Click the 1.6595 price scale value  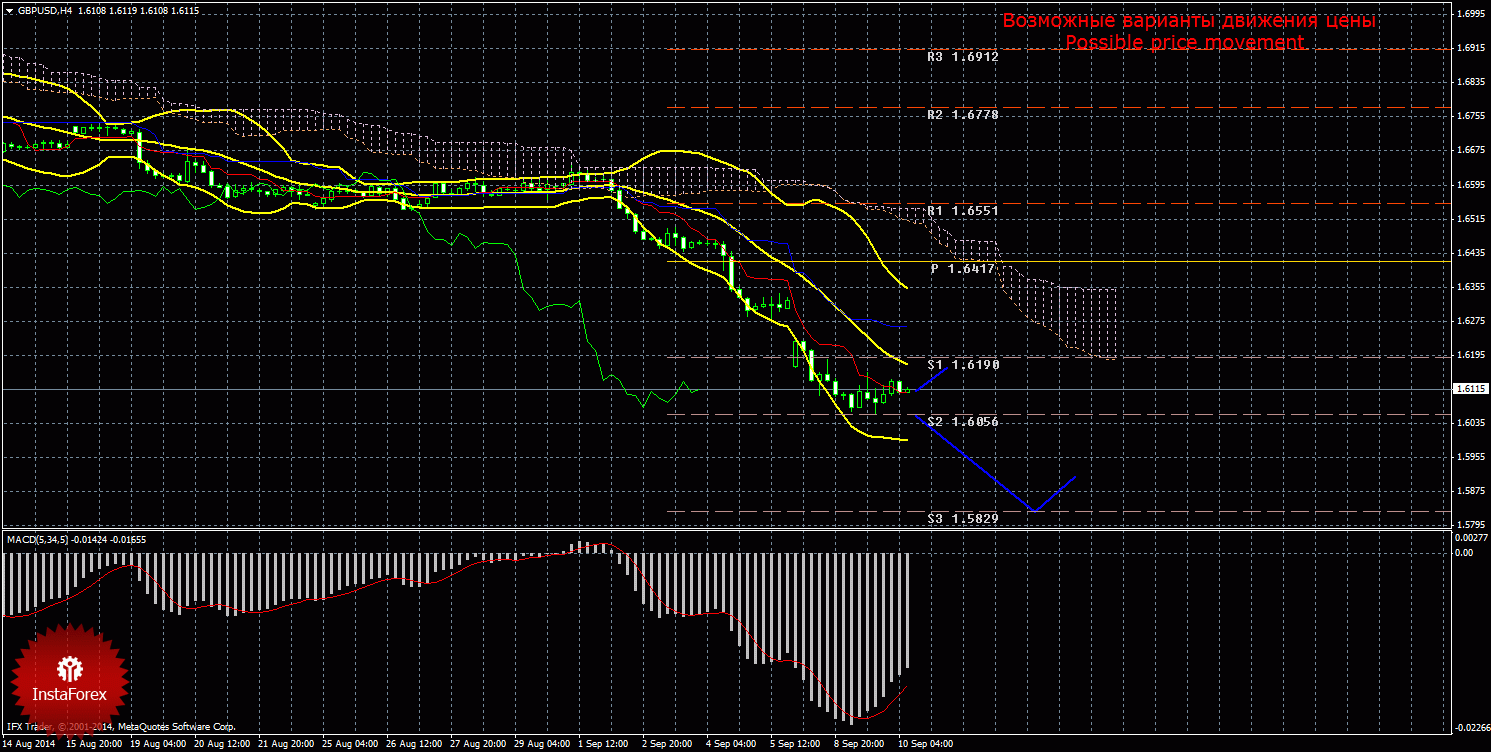point(1469,185)
